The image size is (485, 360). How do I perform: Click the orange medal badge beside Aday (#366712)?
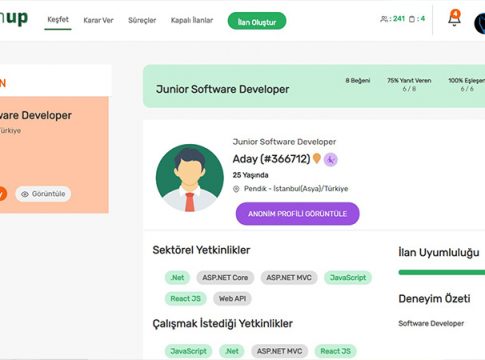pyautogui.click(x=317, y=159)
